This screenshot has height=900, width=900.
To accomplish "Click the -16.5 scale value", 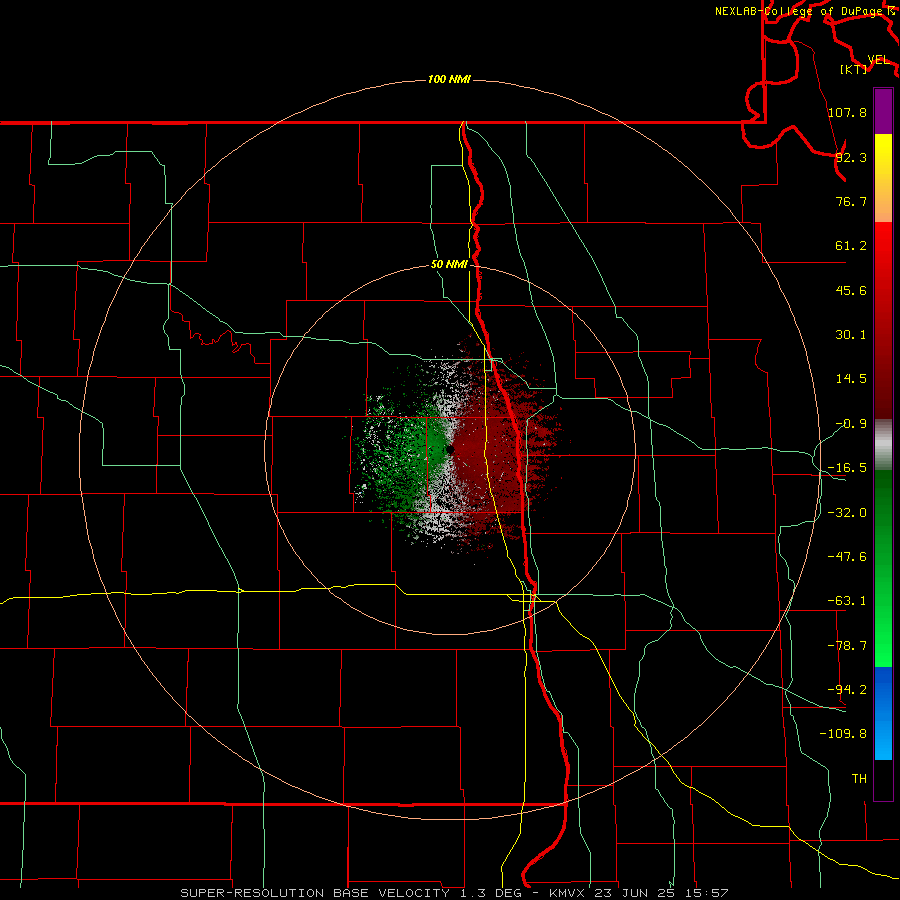I will click(847, 468).
